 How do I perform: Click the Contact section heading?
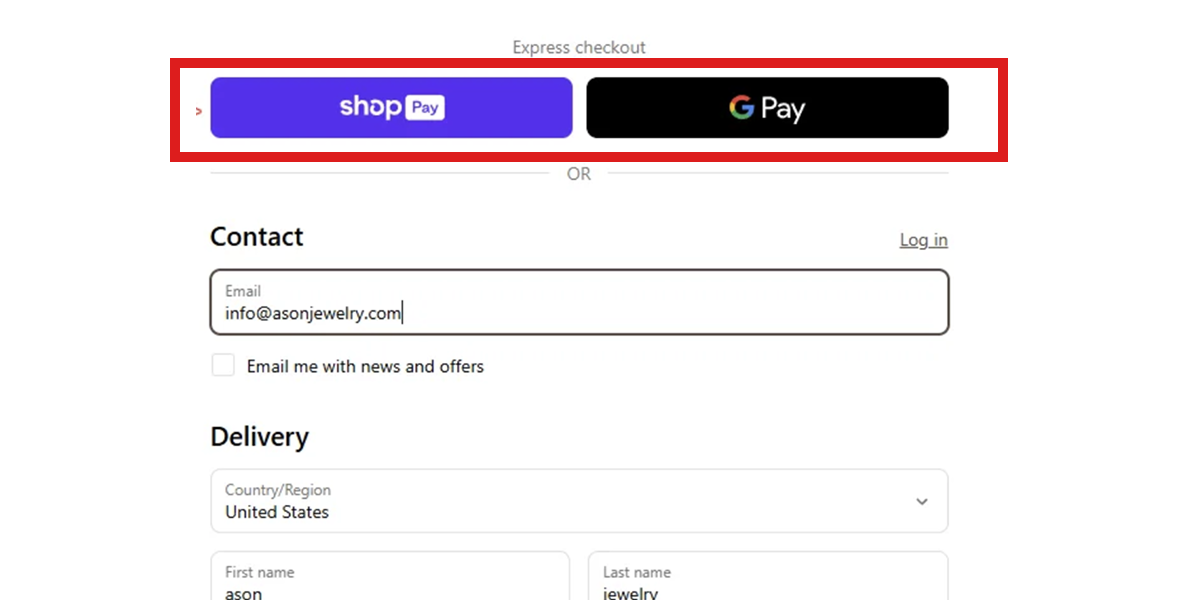pyautogui.click(x=256, y=237)
